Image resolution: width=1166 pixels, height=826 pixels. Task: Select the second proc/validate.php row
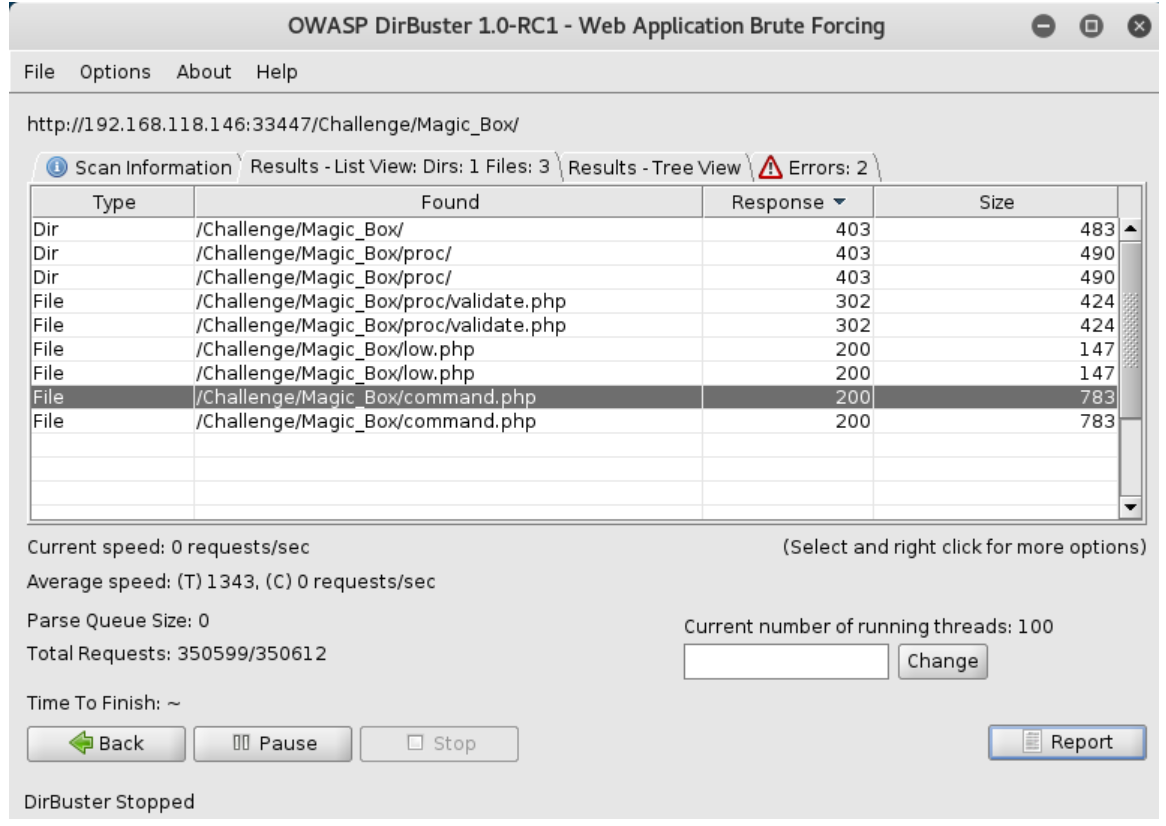click(x=574, y=325)
